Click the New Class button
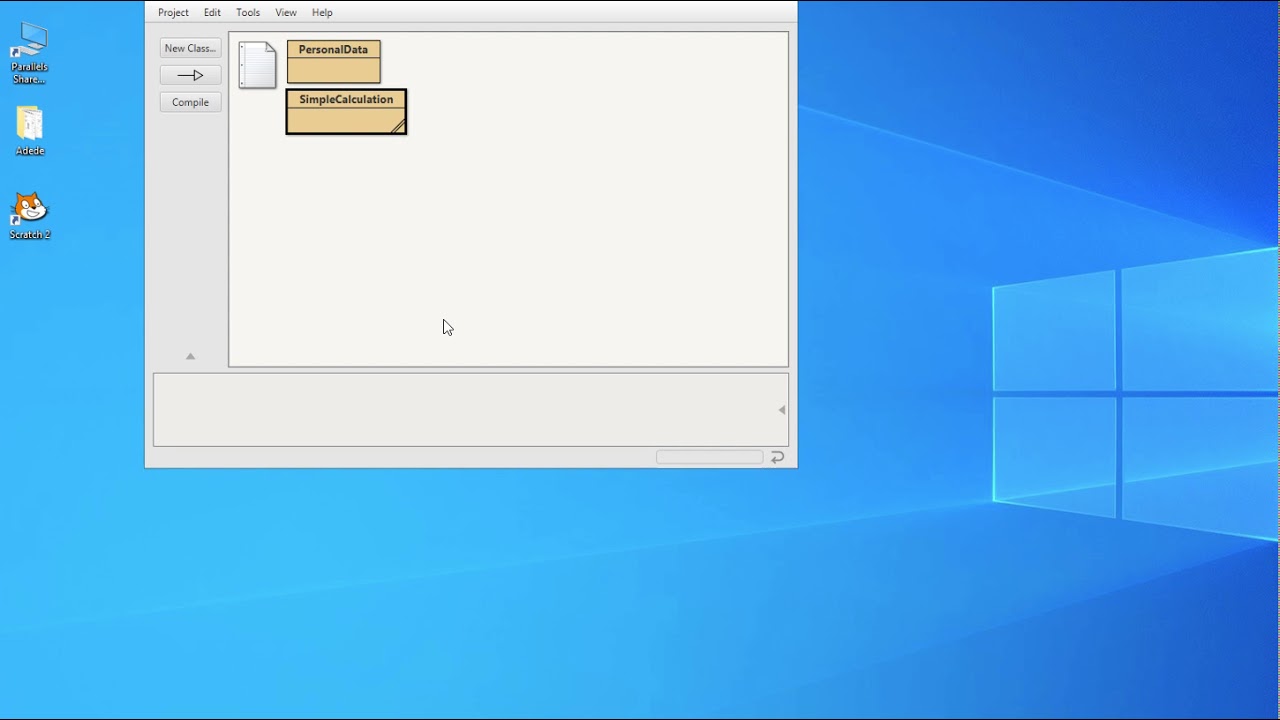 [x=190, y=48]
